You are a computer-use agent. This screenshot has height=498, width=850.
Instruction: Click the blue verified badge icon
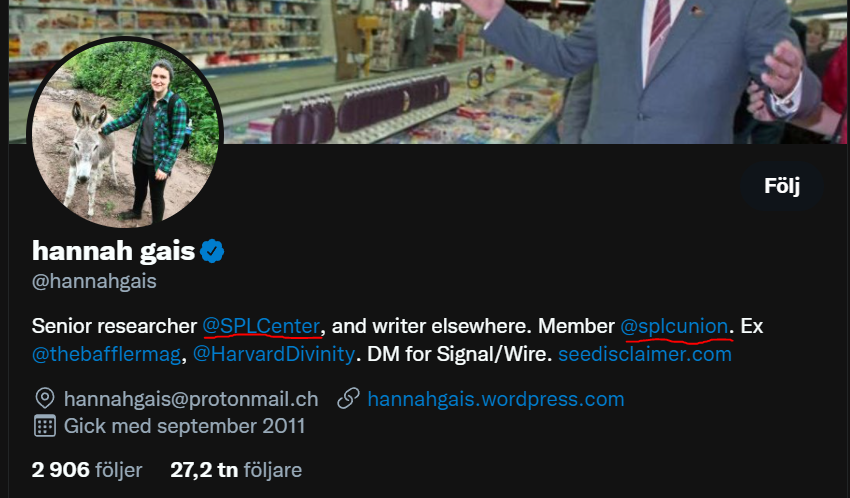[212, 251]
